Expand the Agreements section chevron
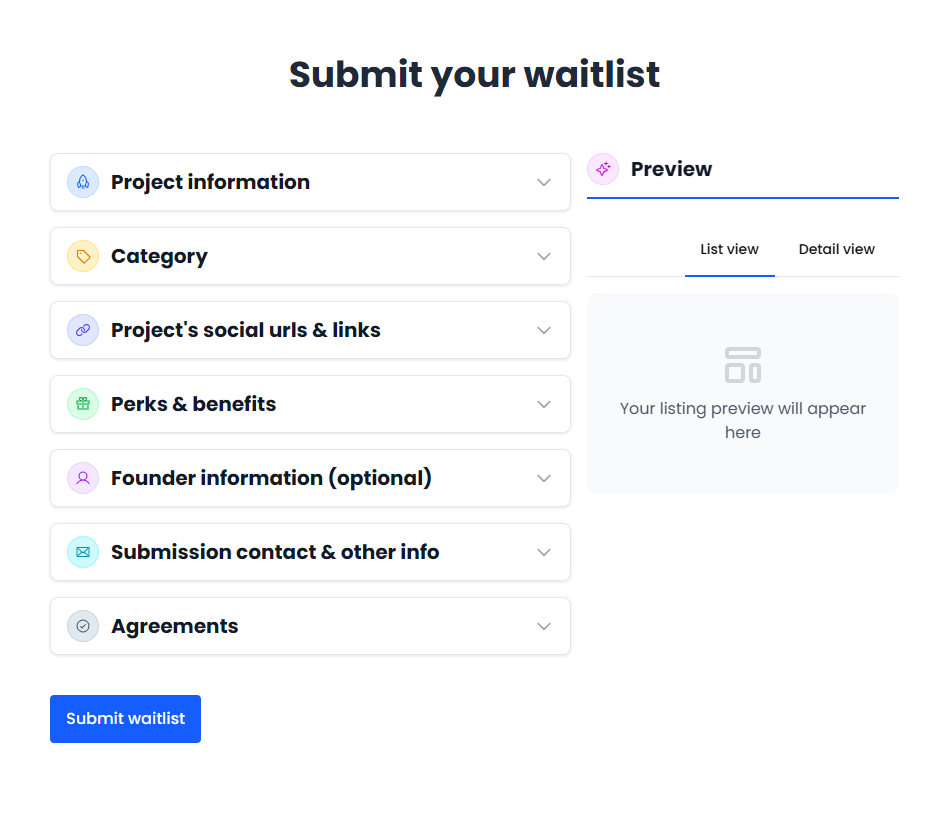The image size is (947, 830). pyautogui.click(x=544, y=626)
